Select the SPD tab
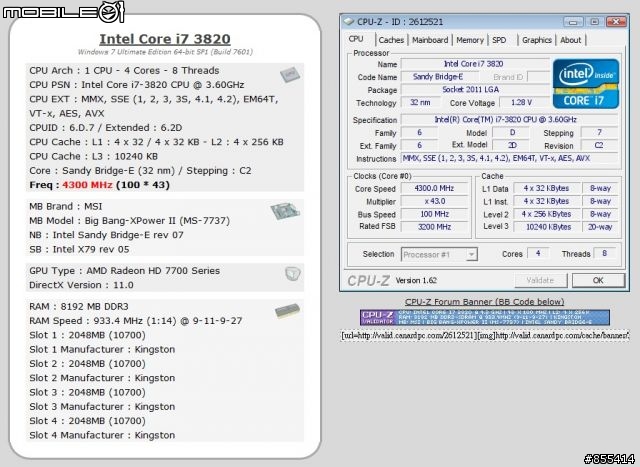 click(499, 40)
